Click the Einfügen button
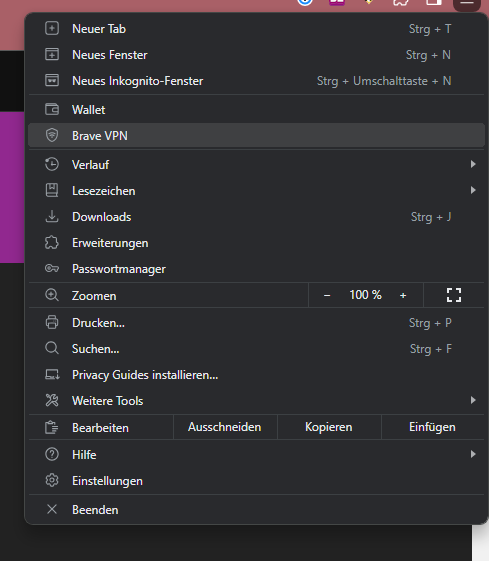489x561 pixels. pos(432,427)
